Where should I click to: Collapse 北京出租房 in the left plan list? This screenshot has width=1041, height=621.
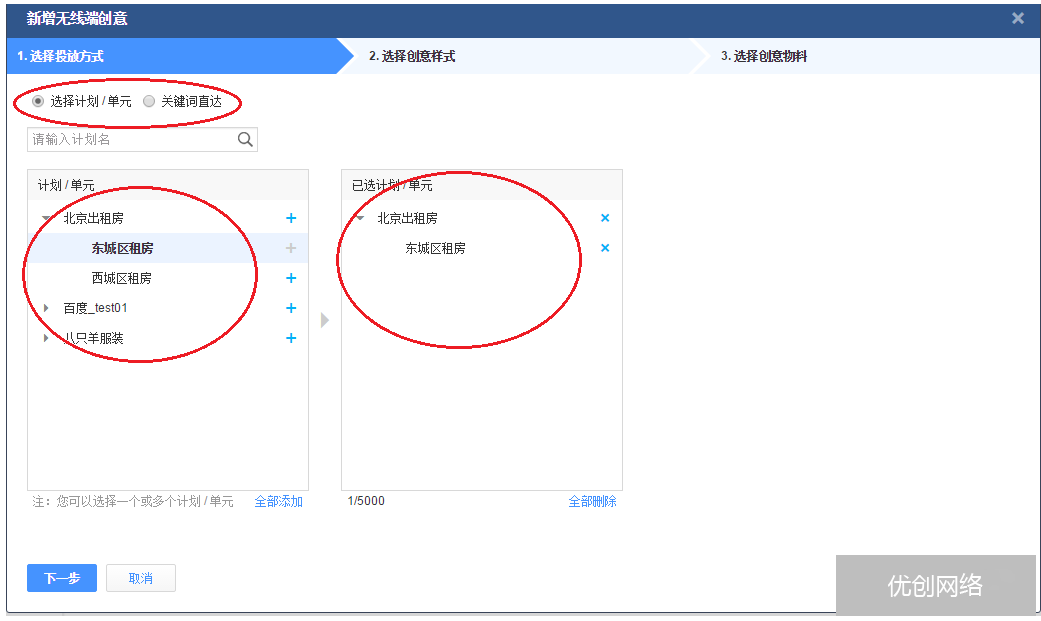point(46,219)
